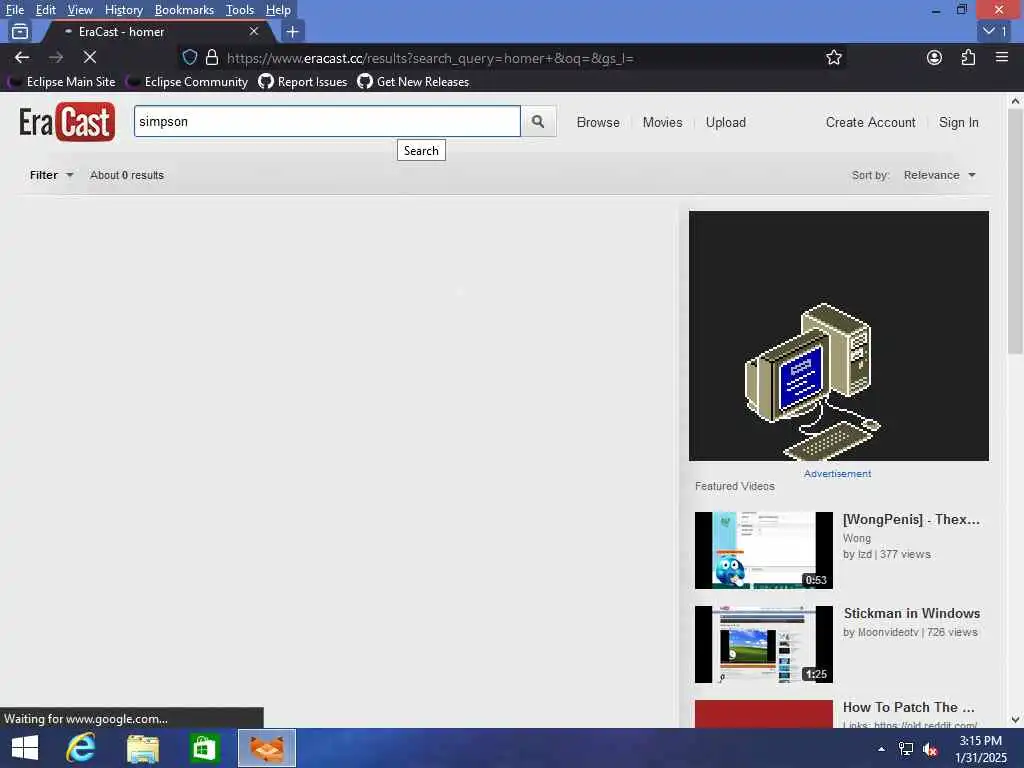This screenshot has width=1024, height=768.
Task: Show hidden system tray icons
Action: coord(881,749)
